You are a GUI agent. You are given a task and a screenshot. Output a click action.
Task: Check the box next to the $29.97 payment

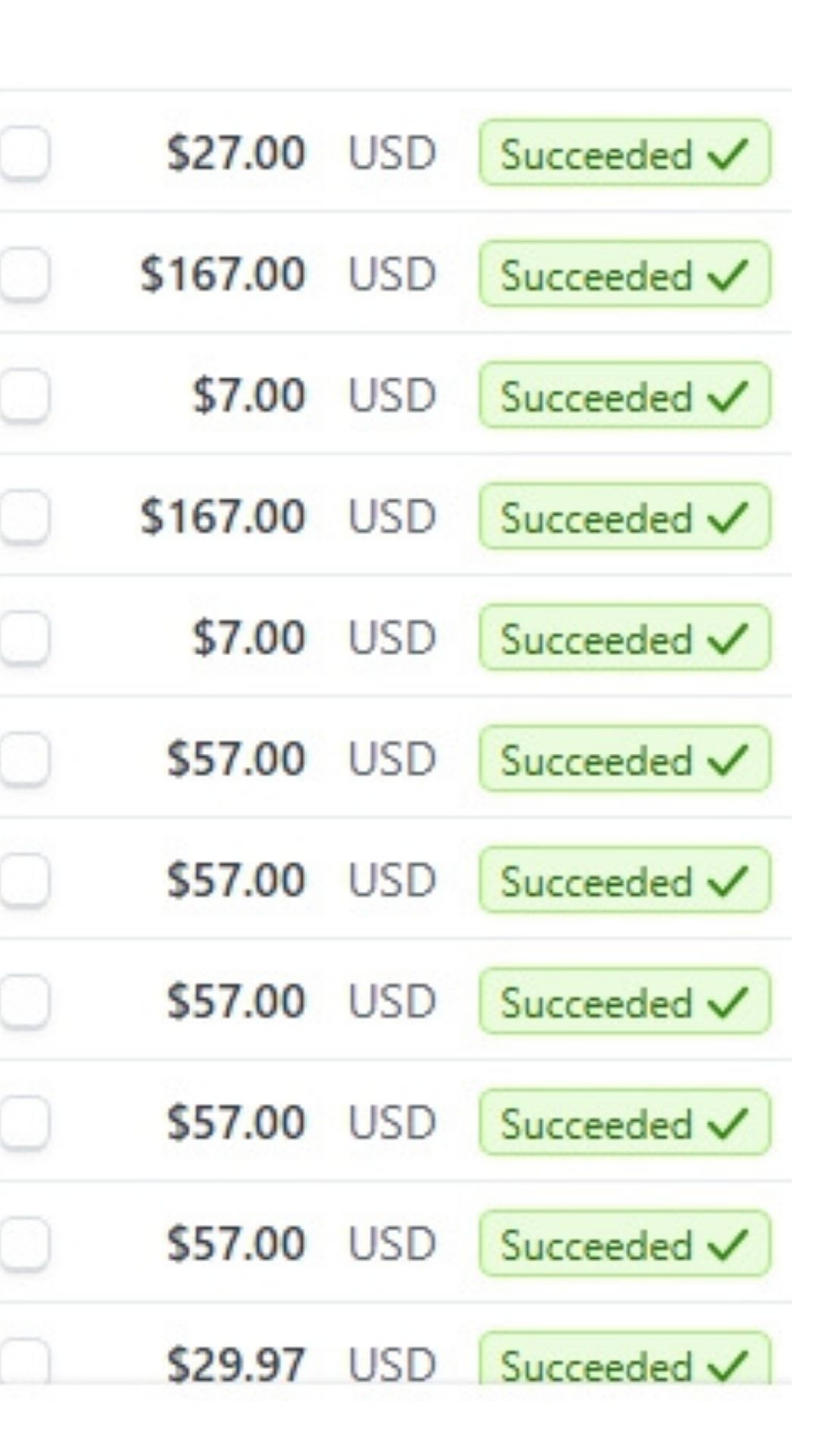pyautogui.click(x=24, y=1362)
